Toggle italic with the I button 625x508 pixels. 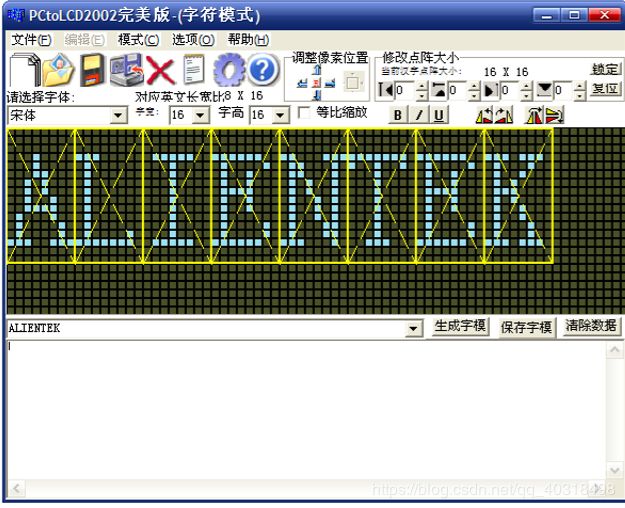click(x=419, y=115)
